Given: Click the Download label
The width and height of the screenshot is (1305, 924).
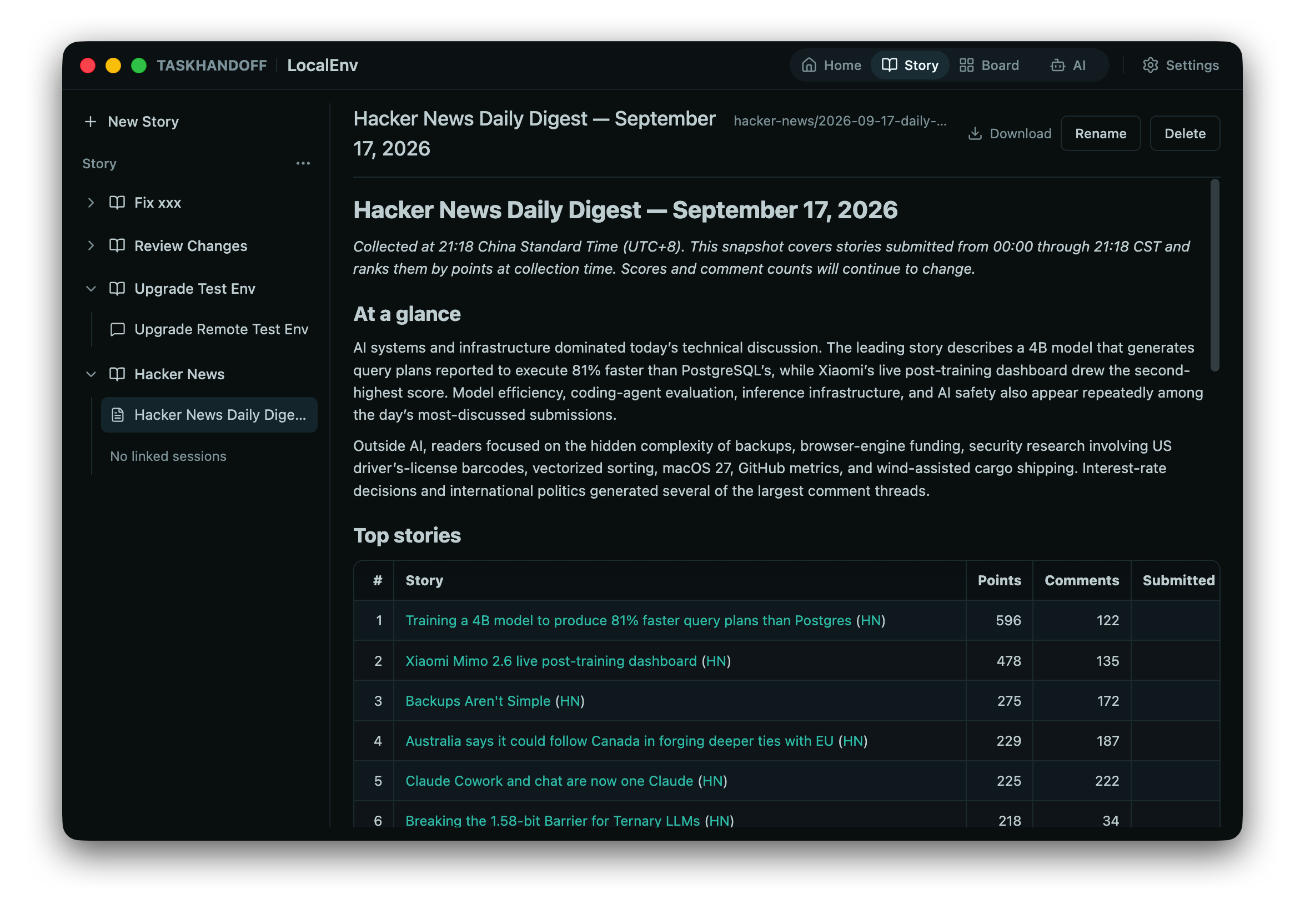Looking at the screenshot, I should (x=1021, y=134).
